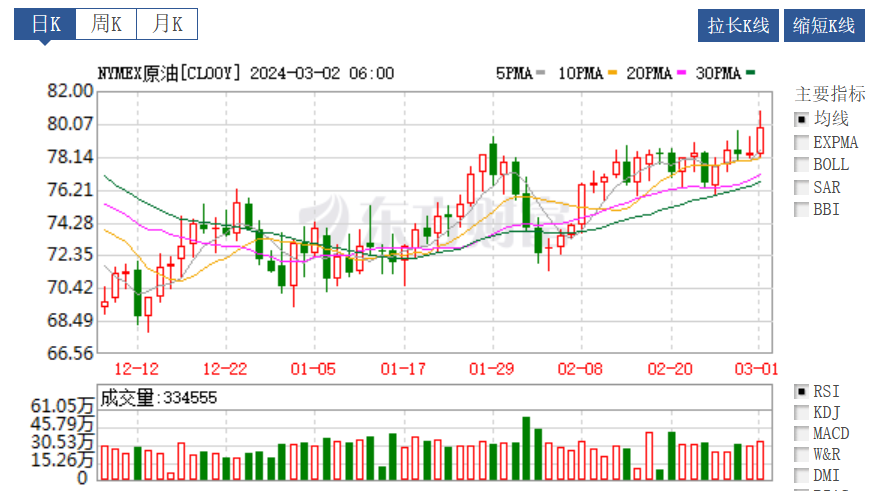Click the 12-22 date axis label
This screenshot has height=491, width=884.
225,369
